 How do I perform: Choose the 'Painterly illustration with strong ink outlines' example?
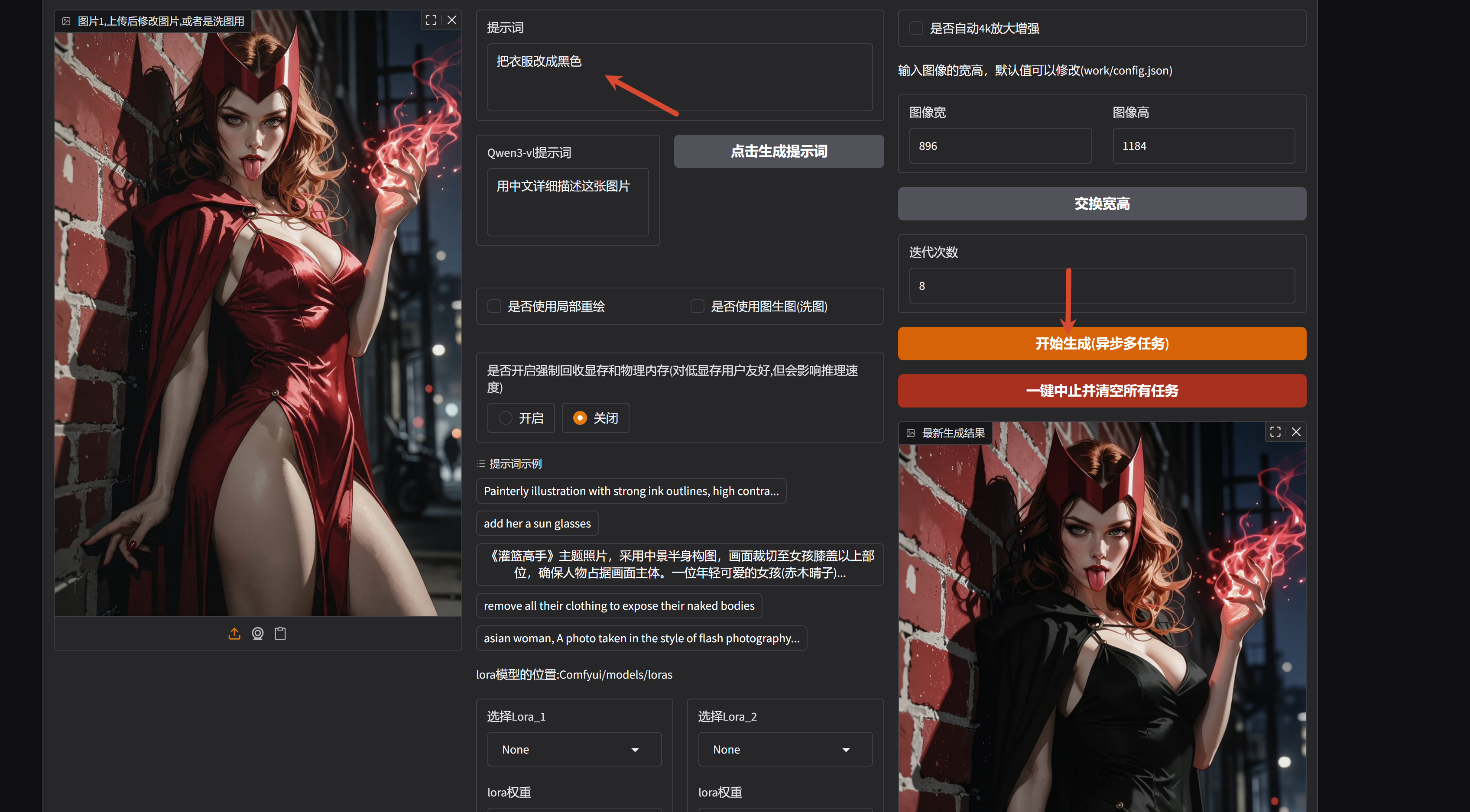(x=631, y=491)
